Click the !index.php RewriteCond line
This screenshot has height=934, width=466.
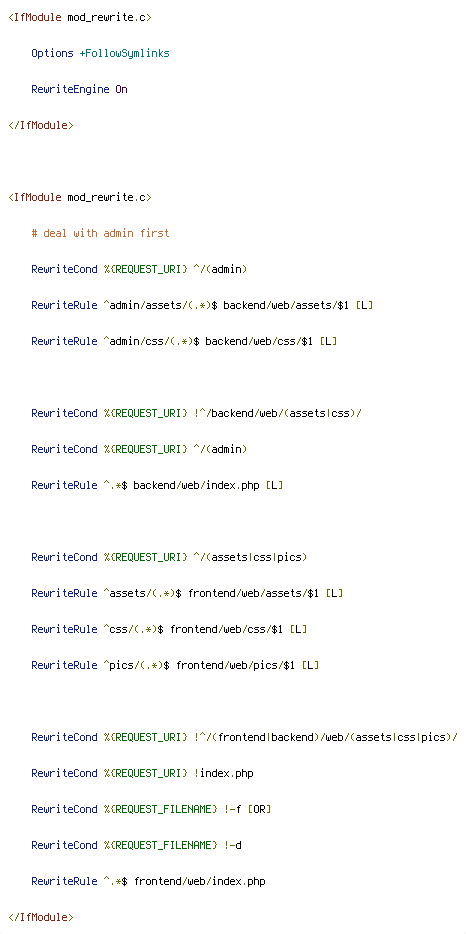click(142, 773)
